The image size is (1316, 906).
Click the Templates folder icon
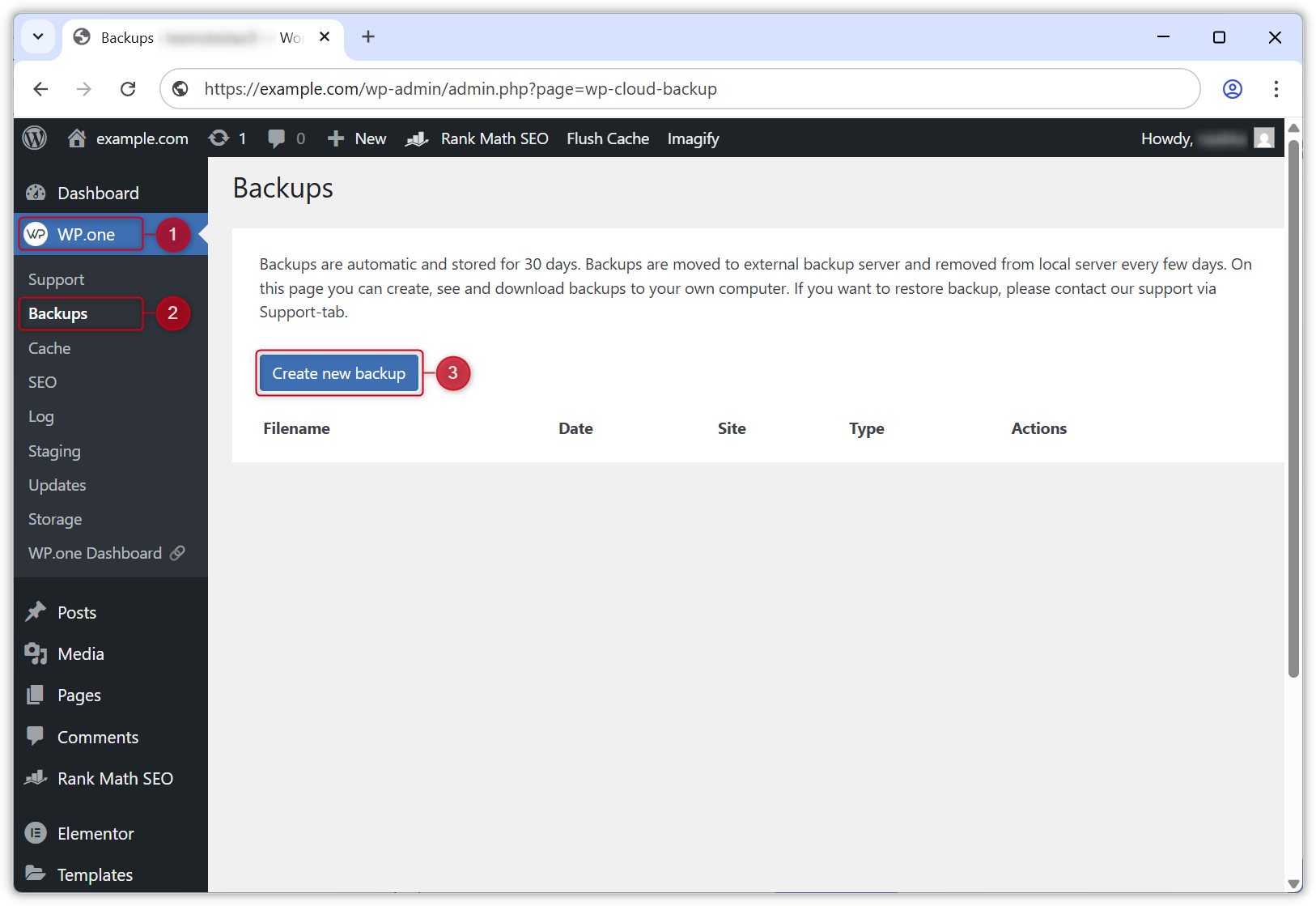pos(36,874)
